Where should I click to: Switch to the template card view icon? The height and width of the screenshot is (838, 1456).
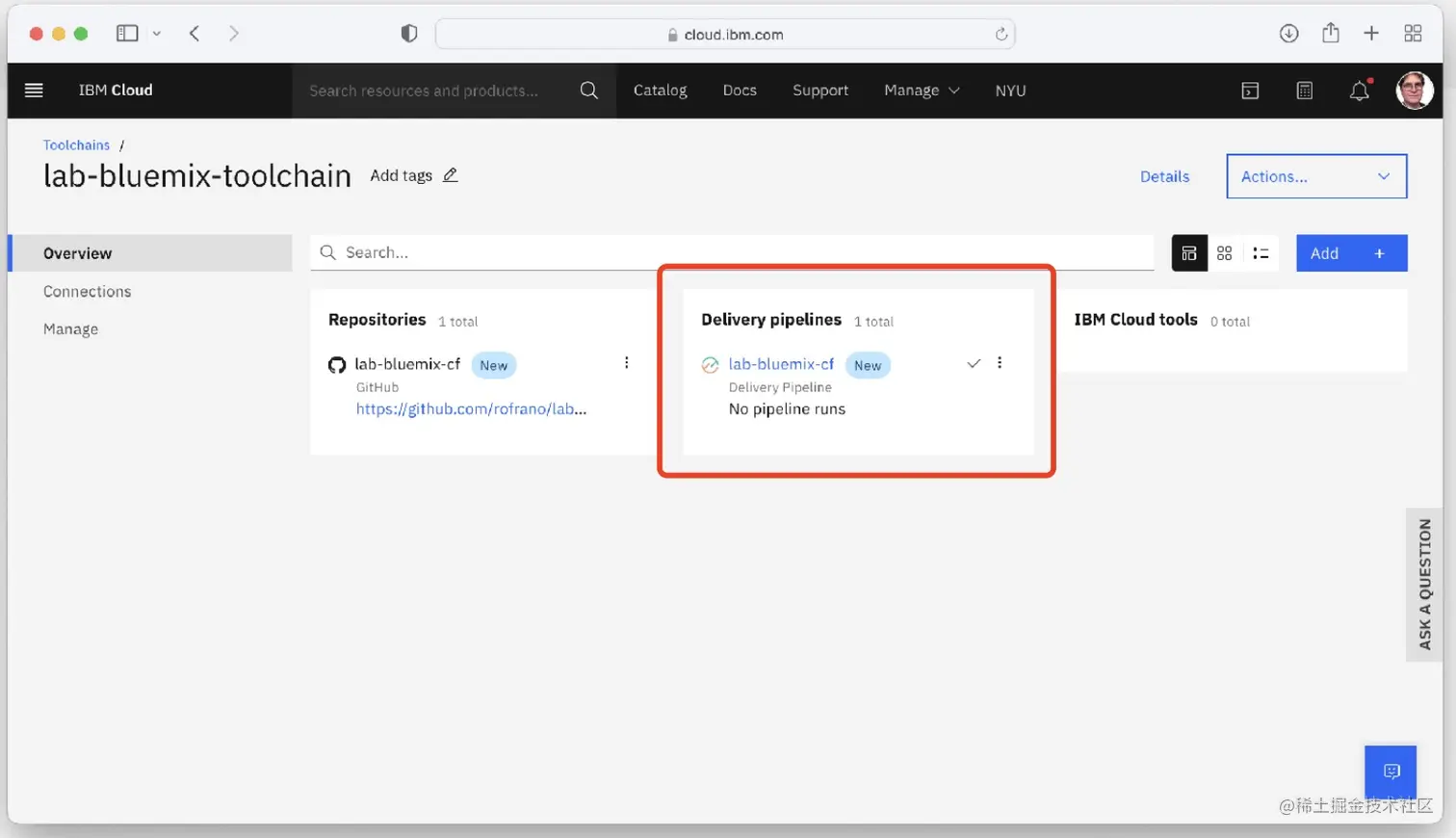click(x=1189, y=253)
